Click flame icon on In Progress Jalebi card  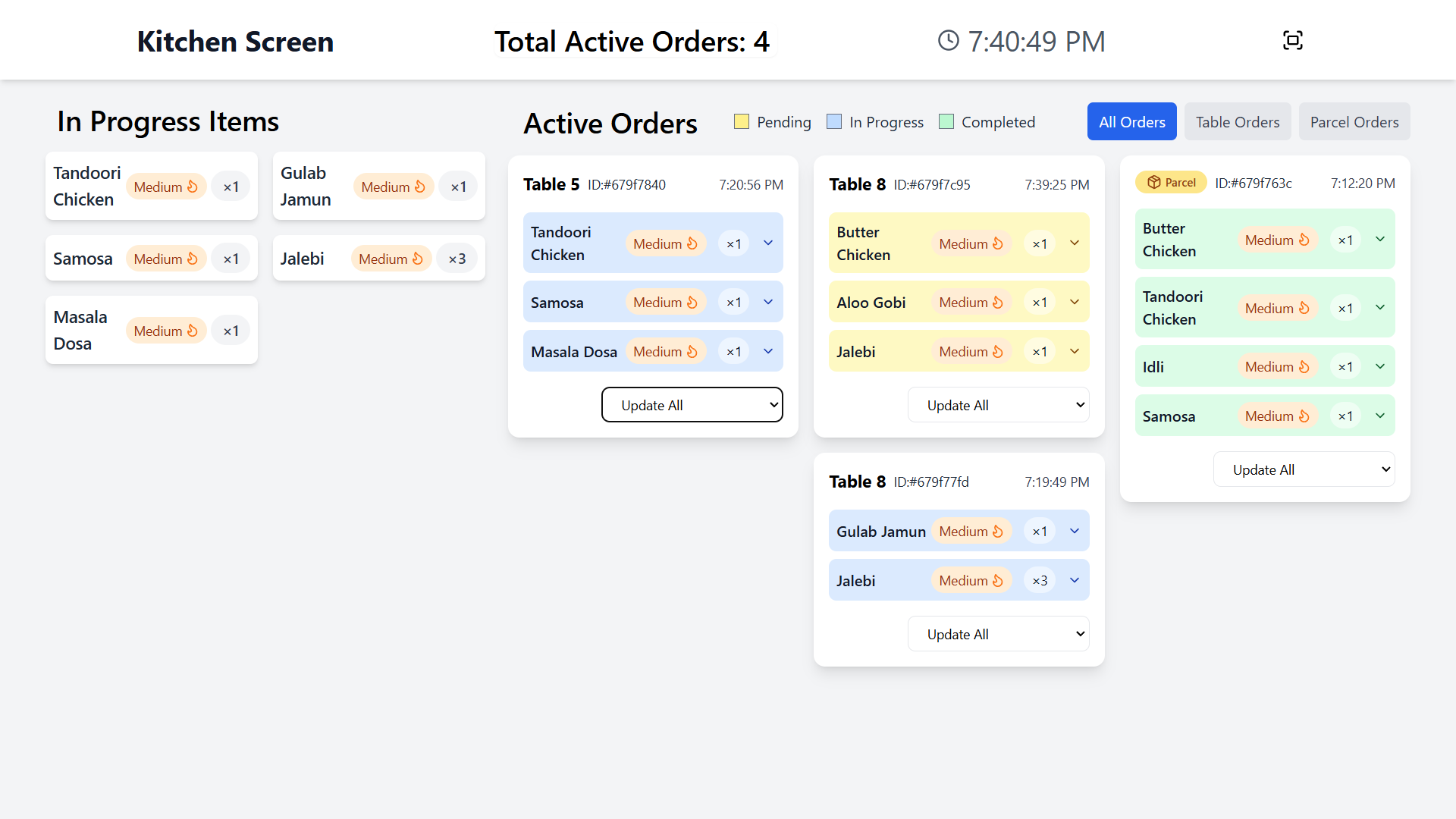click(x=418, y=259)
